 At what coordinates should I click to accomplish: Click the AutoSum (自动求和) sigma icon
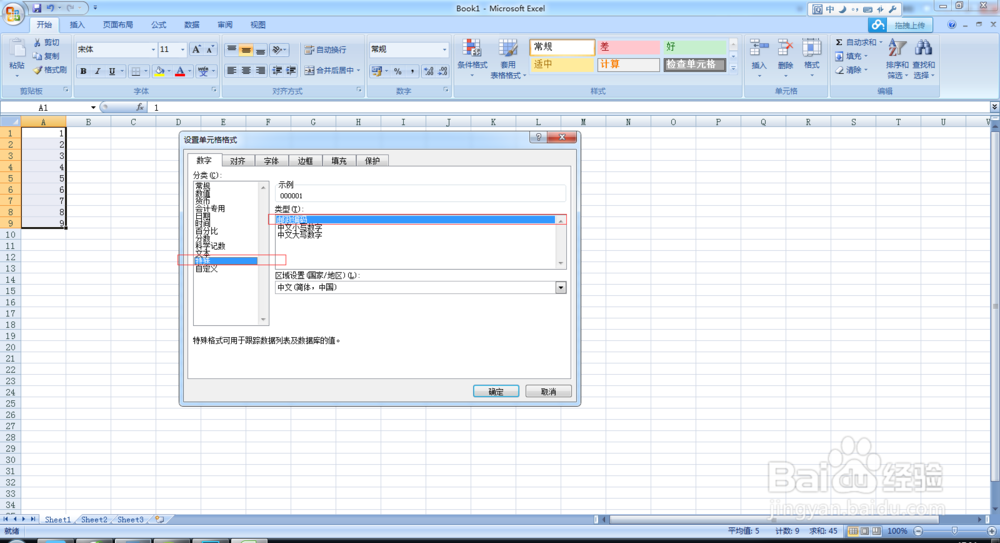coord(839,42)
